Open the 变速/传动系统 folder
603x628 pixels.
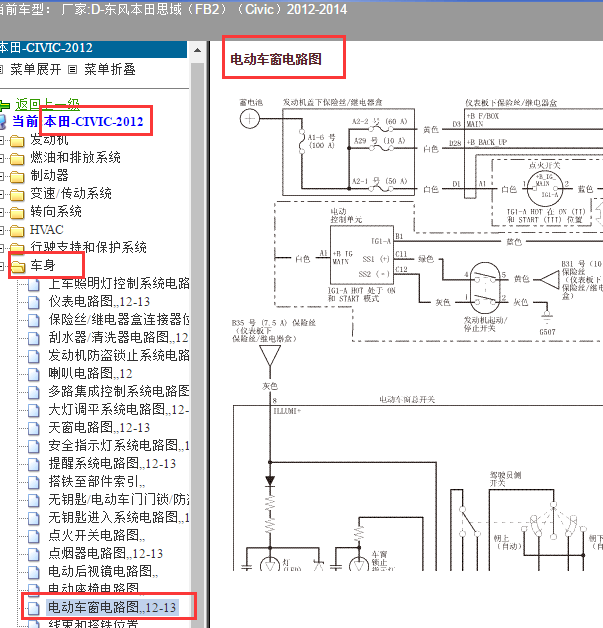pyautogui.click(x=71, y=193)
